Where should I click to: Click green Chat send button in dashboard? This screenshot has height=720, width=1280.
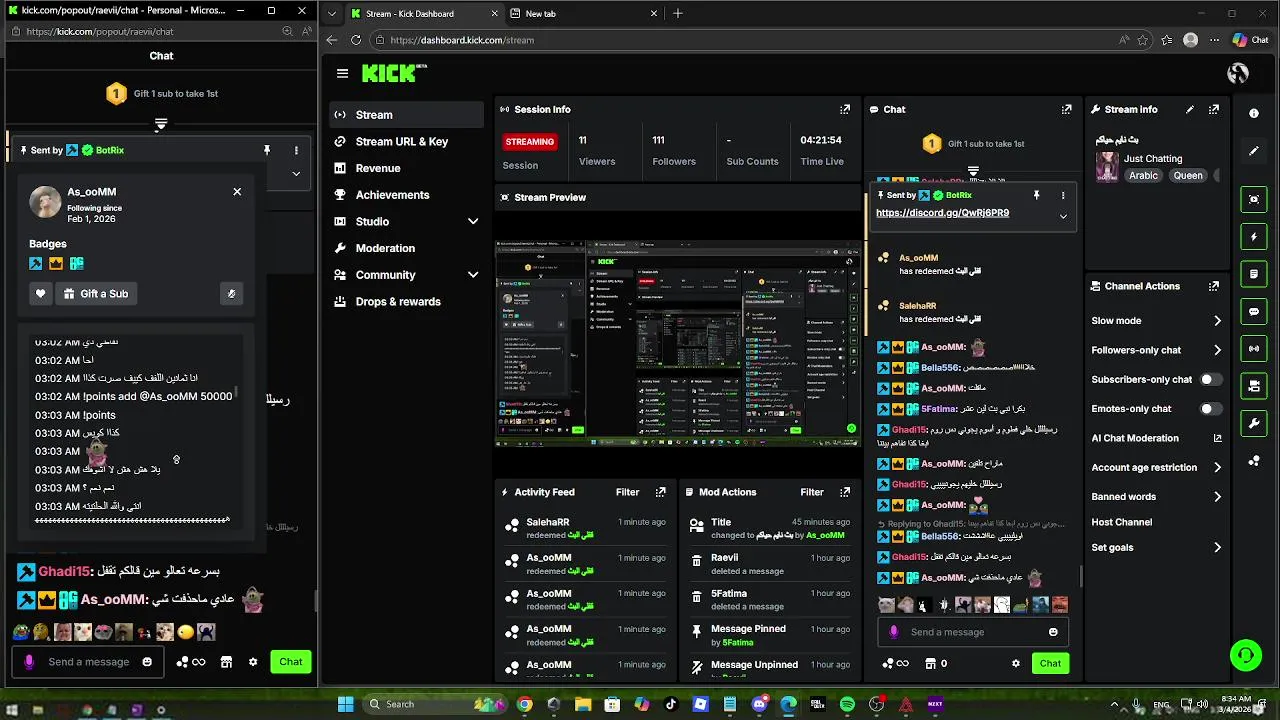pyautogui.click(x=1050, y=663)
